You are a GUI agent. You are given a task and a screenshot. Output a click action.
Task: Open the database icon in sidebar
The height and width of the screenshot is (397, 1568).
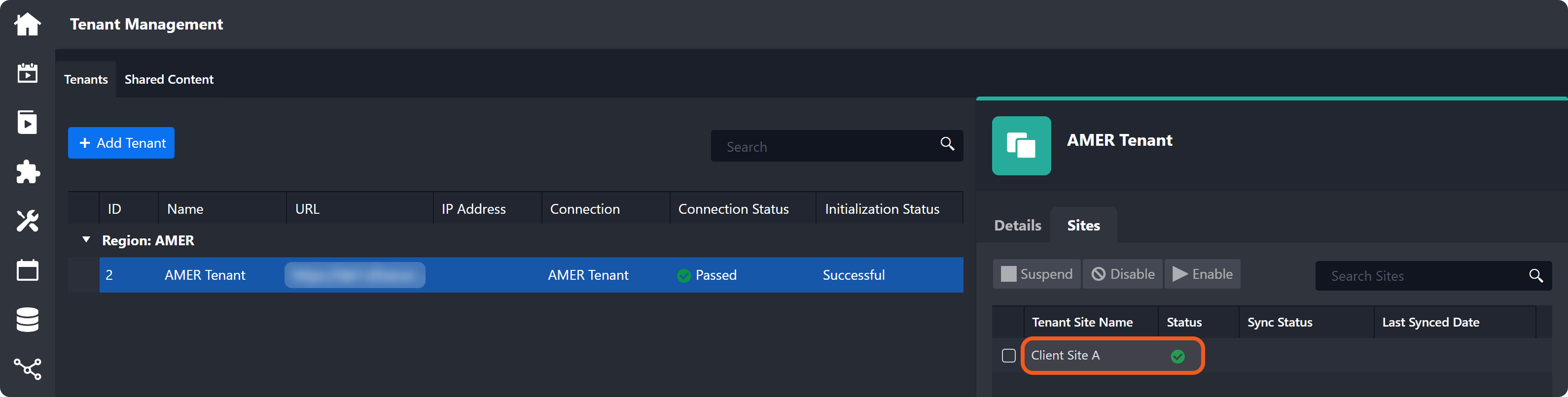coord(28,319)
